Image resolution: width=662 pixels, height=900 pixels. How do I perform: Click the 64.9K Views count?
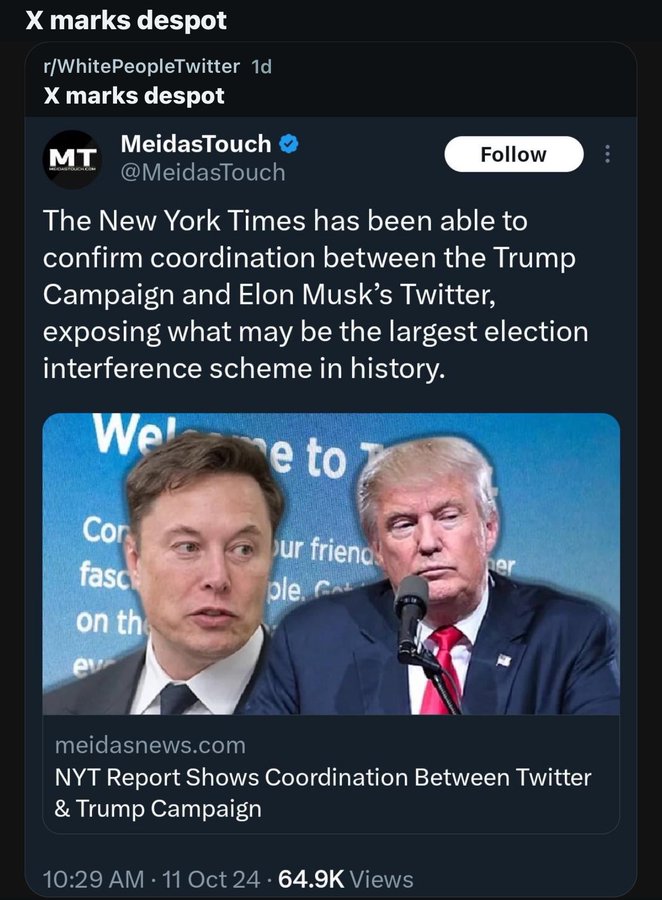point(345,879)
